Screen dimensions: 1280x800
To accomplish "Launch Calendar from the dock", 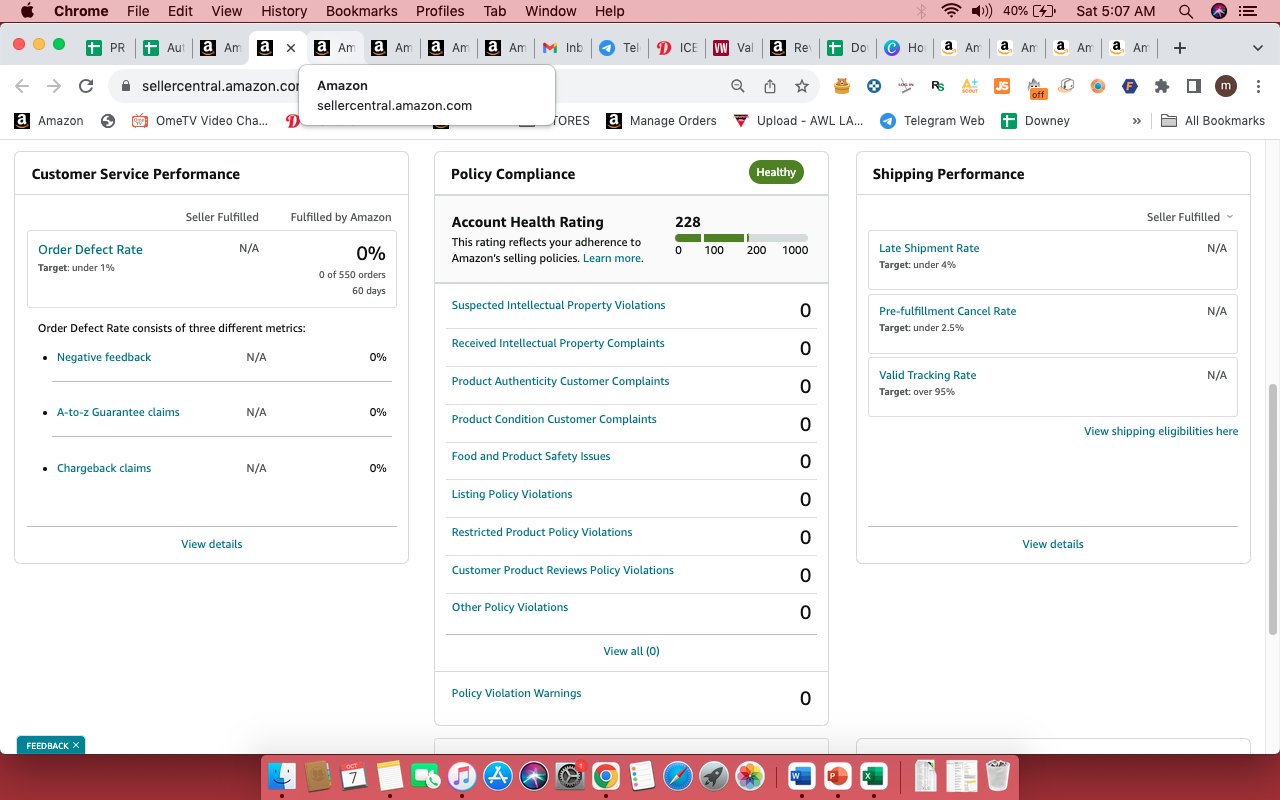I will (352, 776).
